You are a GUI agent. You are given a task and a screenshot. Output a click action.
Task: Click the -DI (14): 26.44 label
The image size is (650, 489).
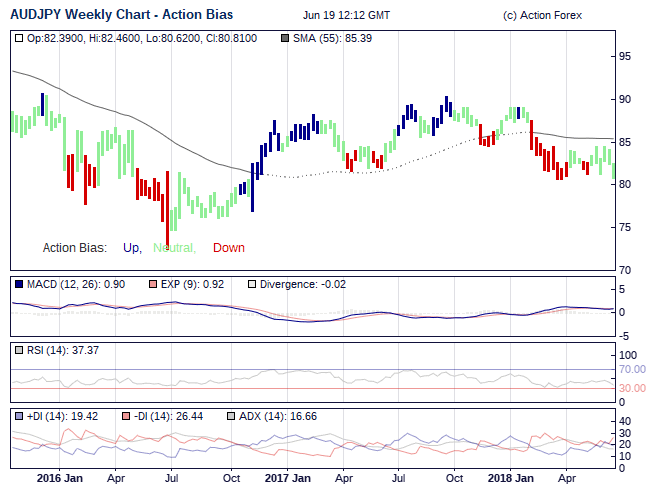[x=168, y=416]
